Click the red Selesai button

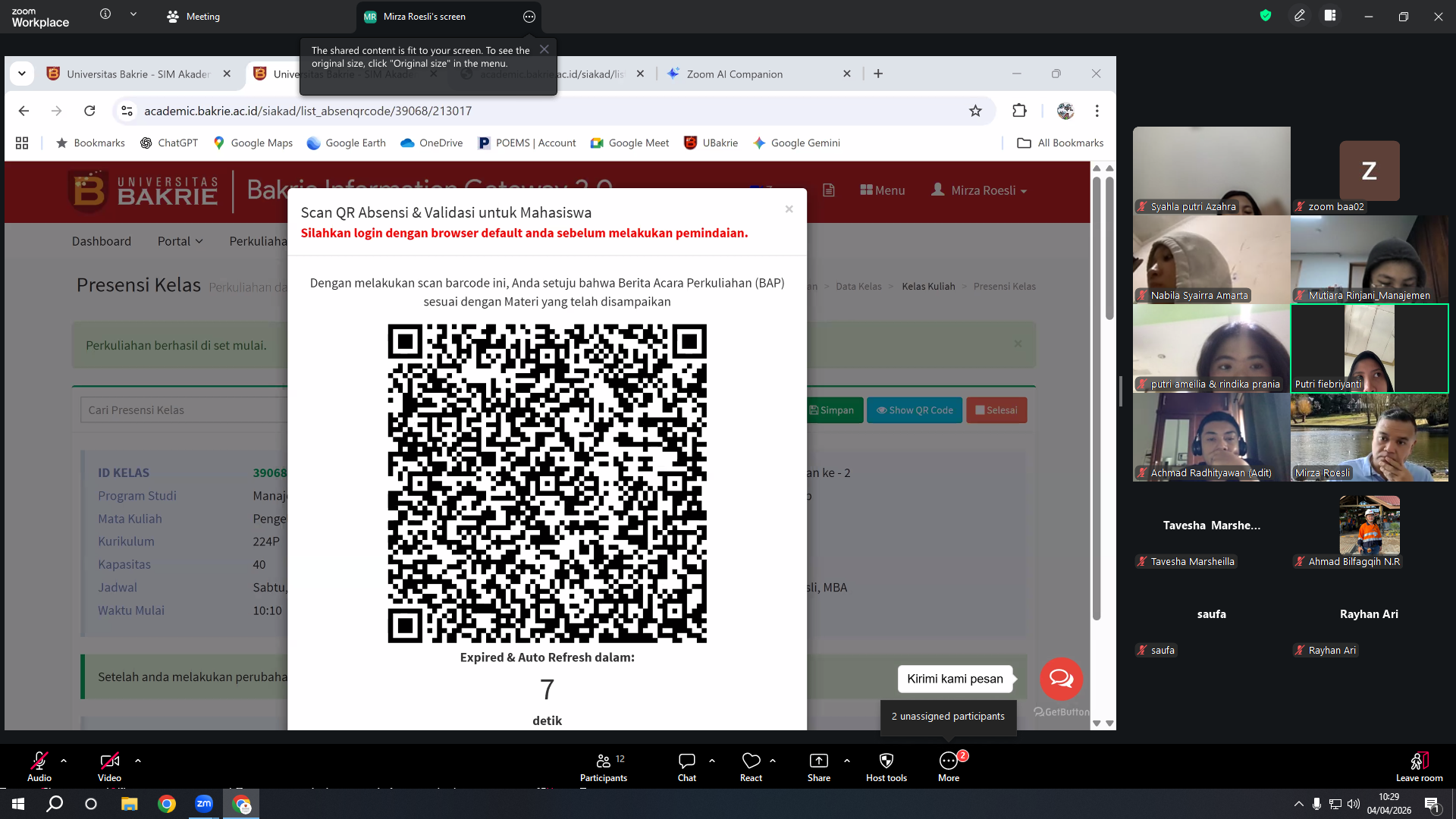(996, 410)
